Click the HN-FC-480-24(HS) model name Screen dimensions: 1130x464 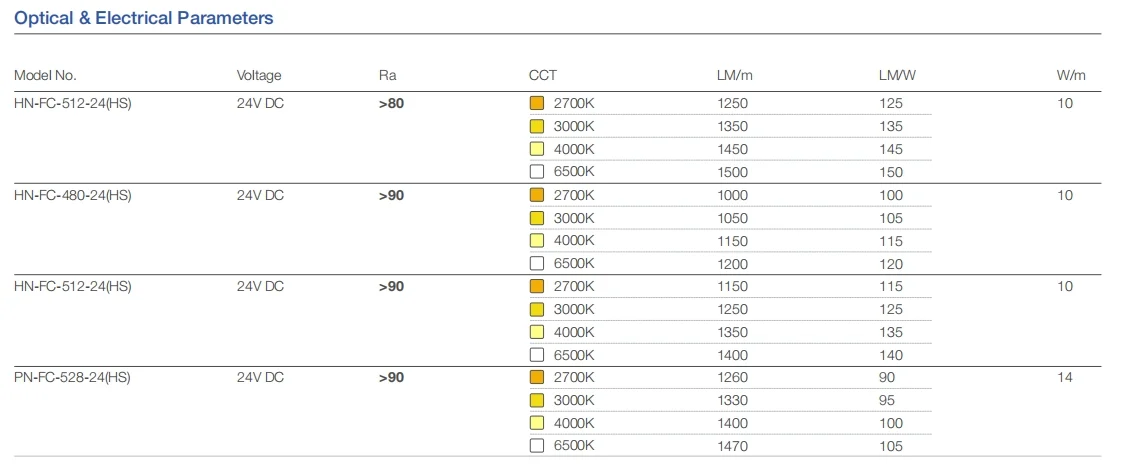72,195
